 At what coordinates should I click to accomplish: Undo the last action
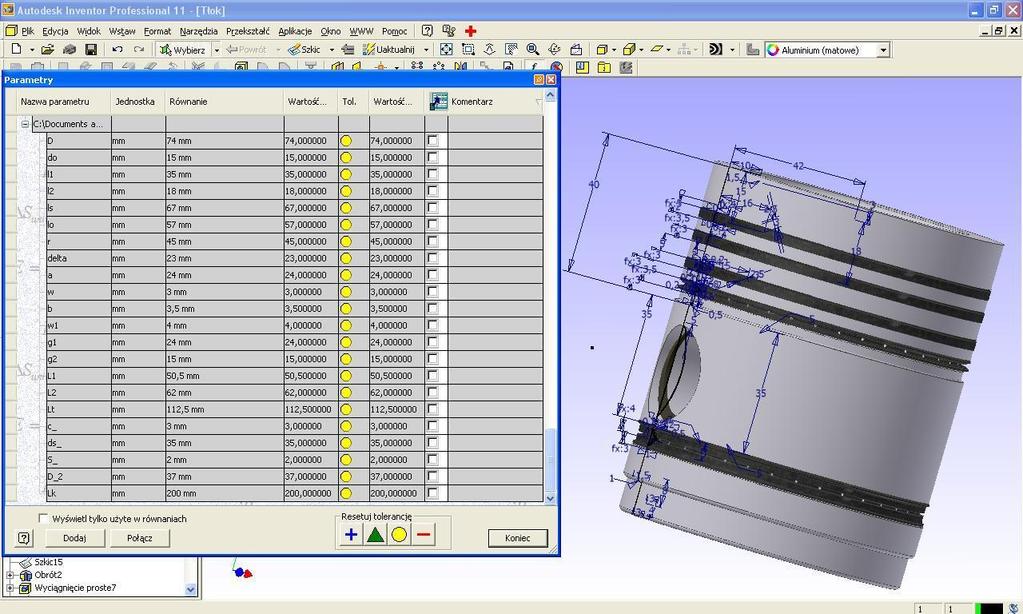pos(117,50)
